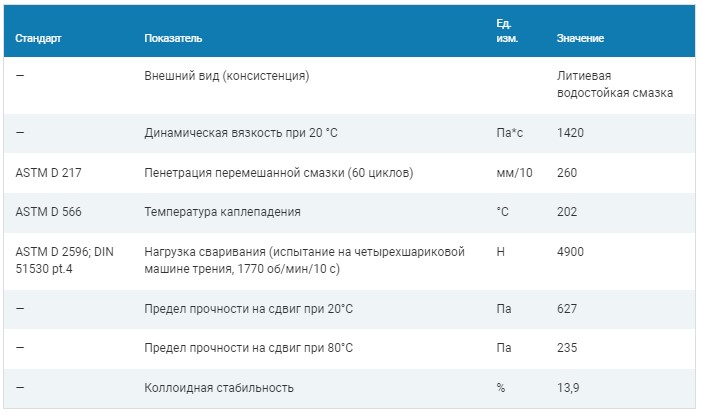The height and width of the screenshot is (413, 702).
Task: Click Пенетрация перемешанной смазки row text
Action: (278, 173)
